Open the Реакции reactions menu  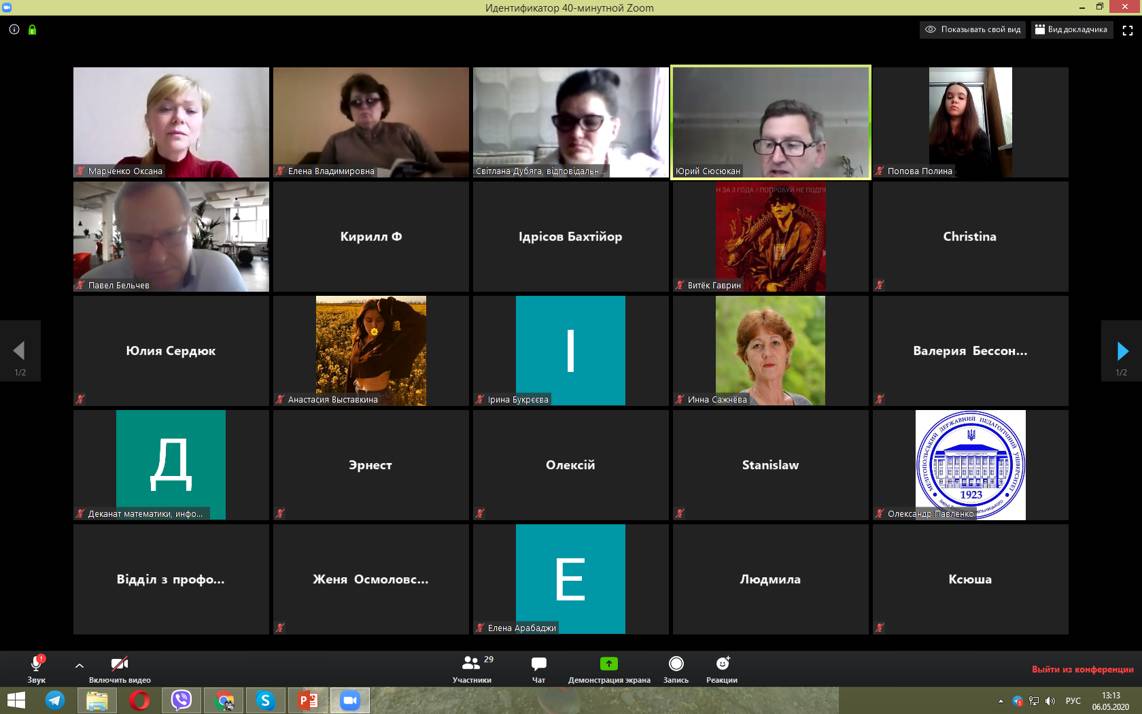[721, 669]
